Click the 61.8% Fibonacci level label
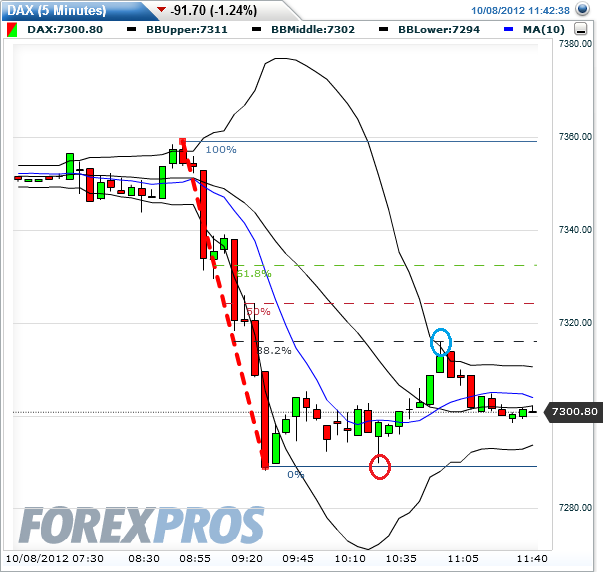Viewport: 603px width, 572px height. 254,273
